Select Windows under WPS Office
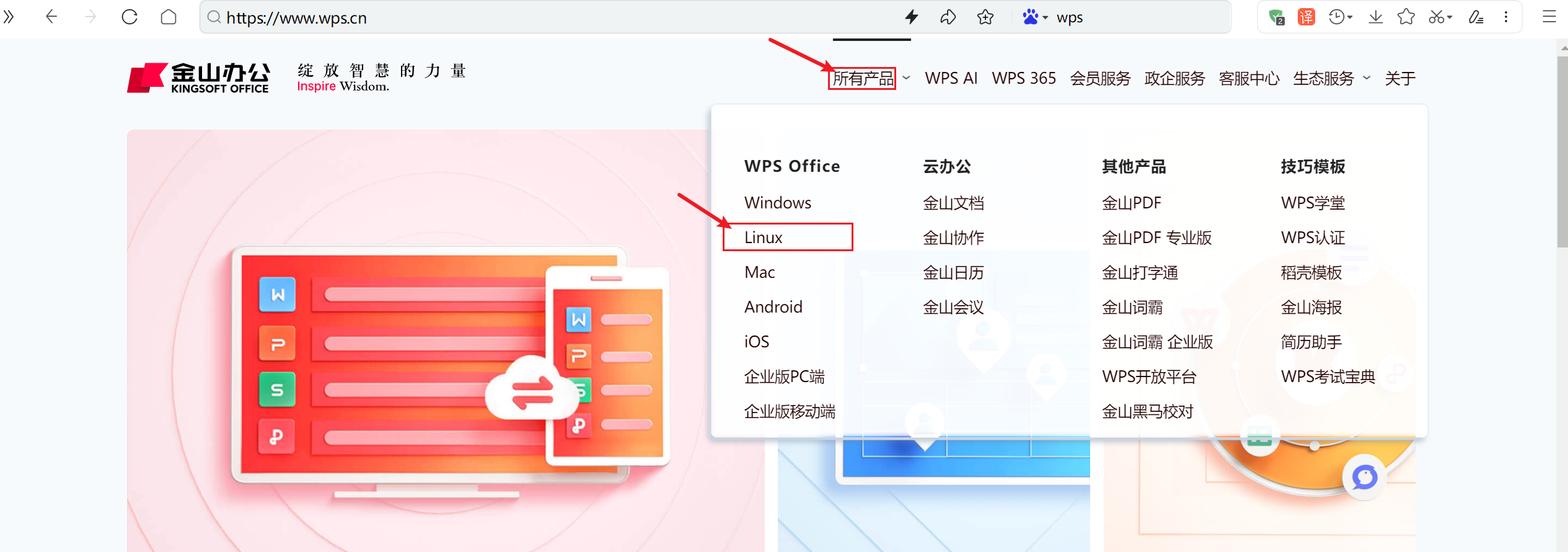The image size is (1568, 552). pyautogui.click(x=777, y=203)
